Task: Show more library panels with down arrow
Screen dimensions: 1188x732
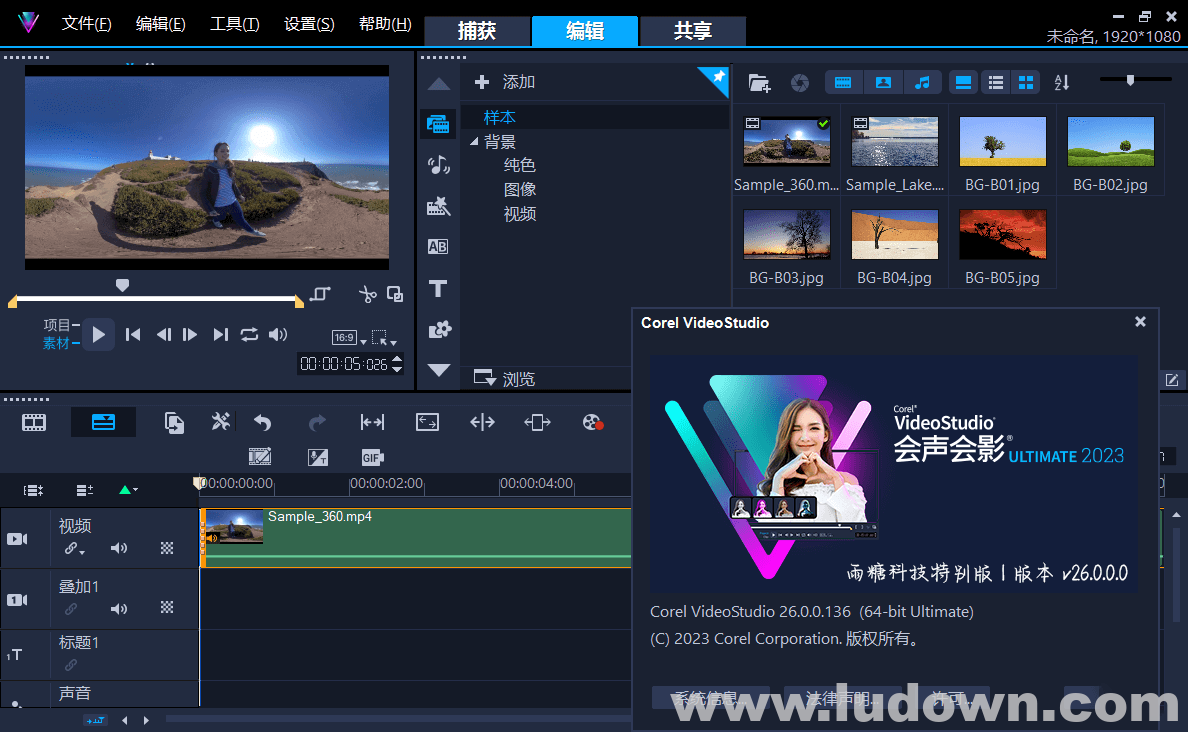Action: click(439, 370)
